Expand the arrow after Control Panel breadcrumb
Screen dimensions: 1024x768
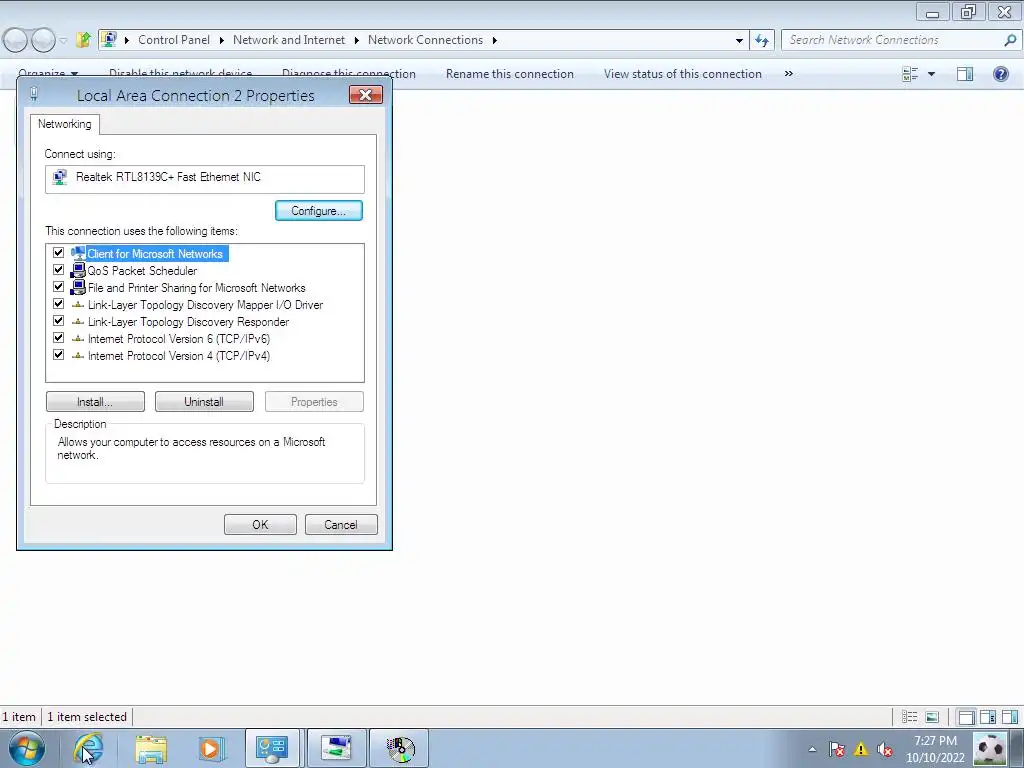(221, 40)
